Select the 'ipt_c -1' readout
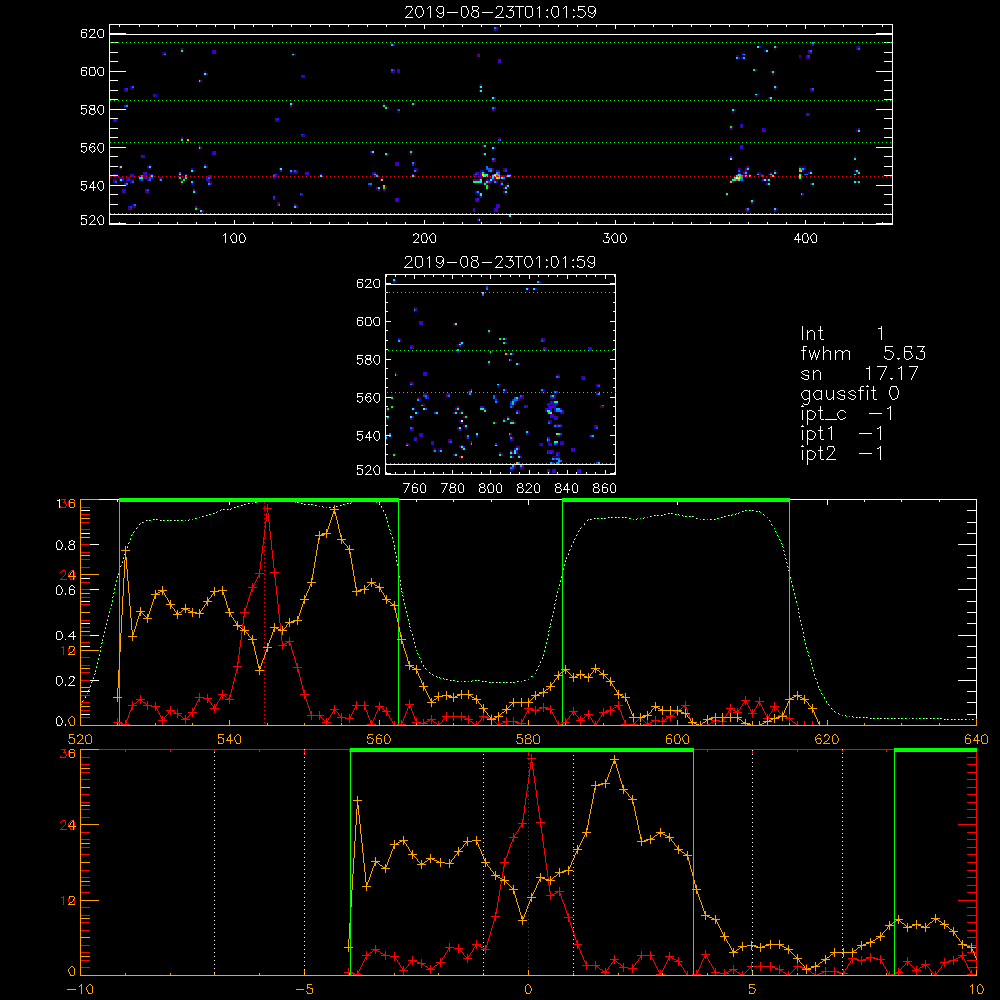This screenshot has height=1000, width=1000. click(847, 414)
